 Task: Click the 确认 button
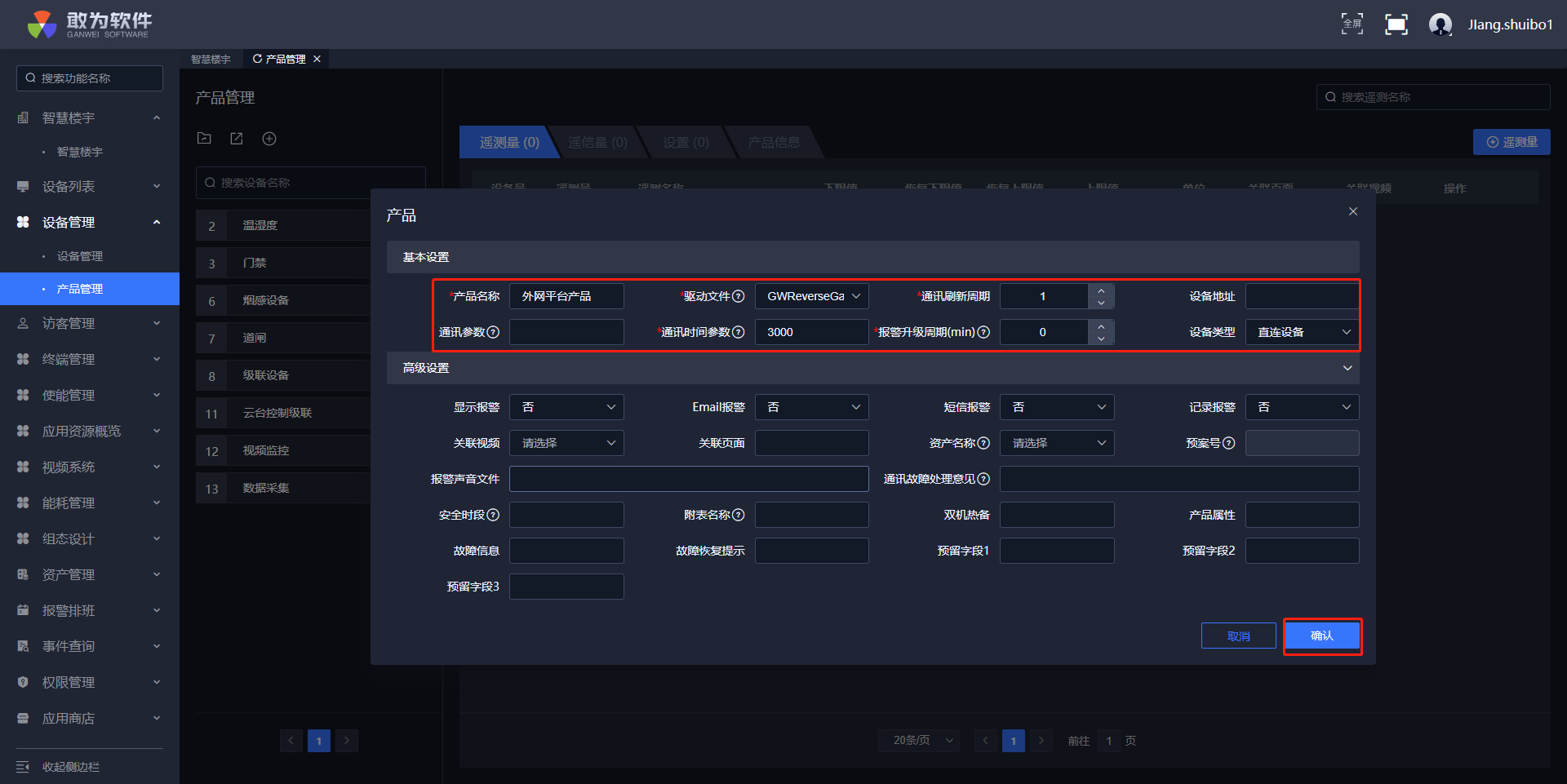pos(1321,636)
